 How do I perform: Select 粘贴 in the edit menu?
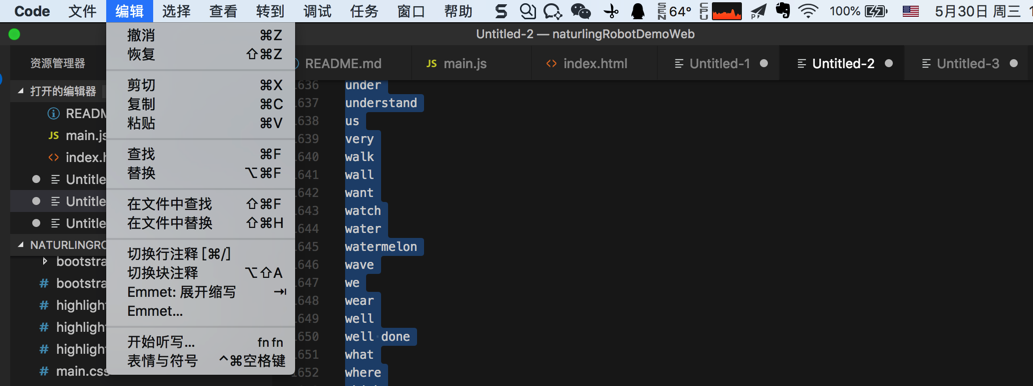click(200, 123)
